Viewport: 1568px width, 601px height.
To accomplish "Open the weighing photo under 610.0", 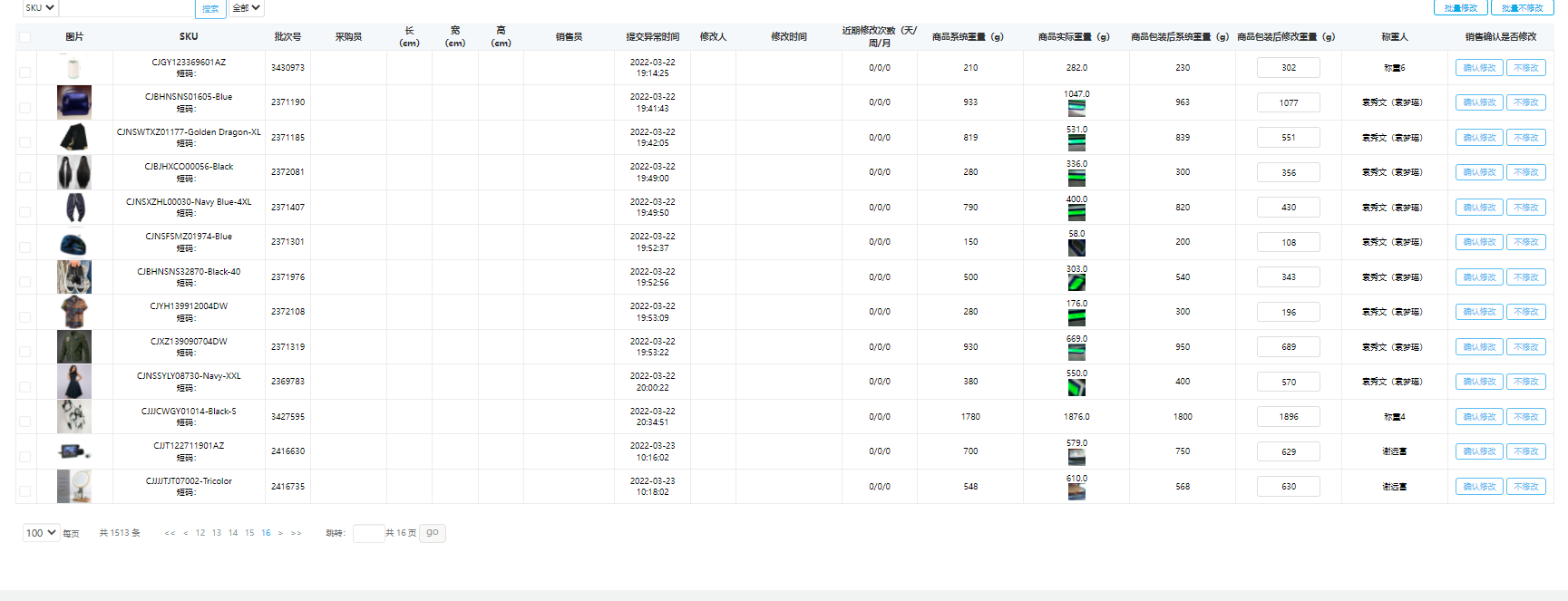I will pos(1076,492).
